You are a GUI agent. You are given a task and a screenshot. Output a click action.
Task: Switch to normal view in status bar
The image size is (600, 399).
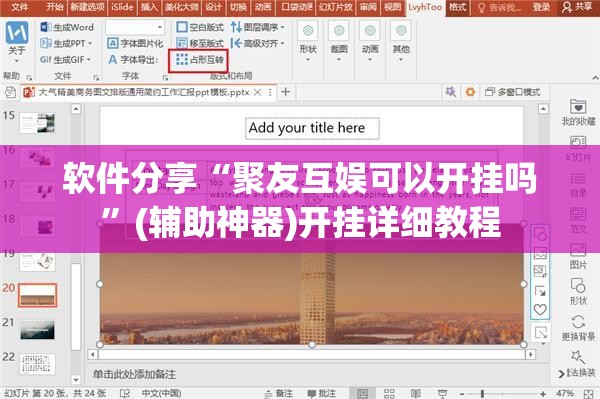click(362, 393)
